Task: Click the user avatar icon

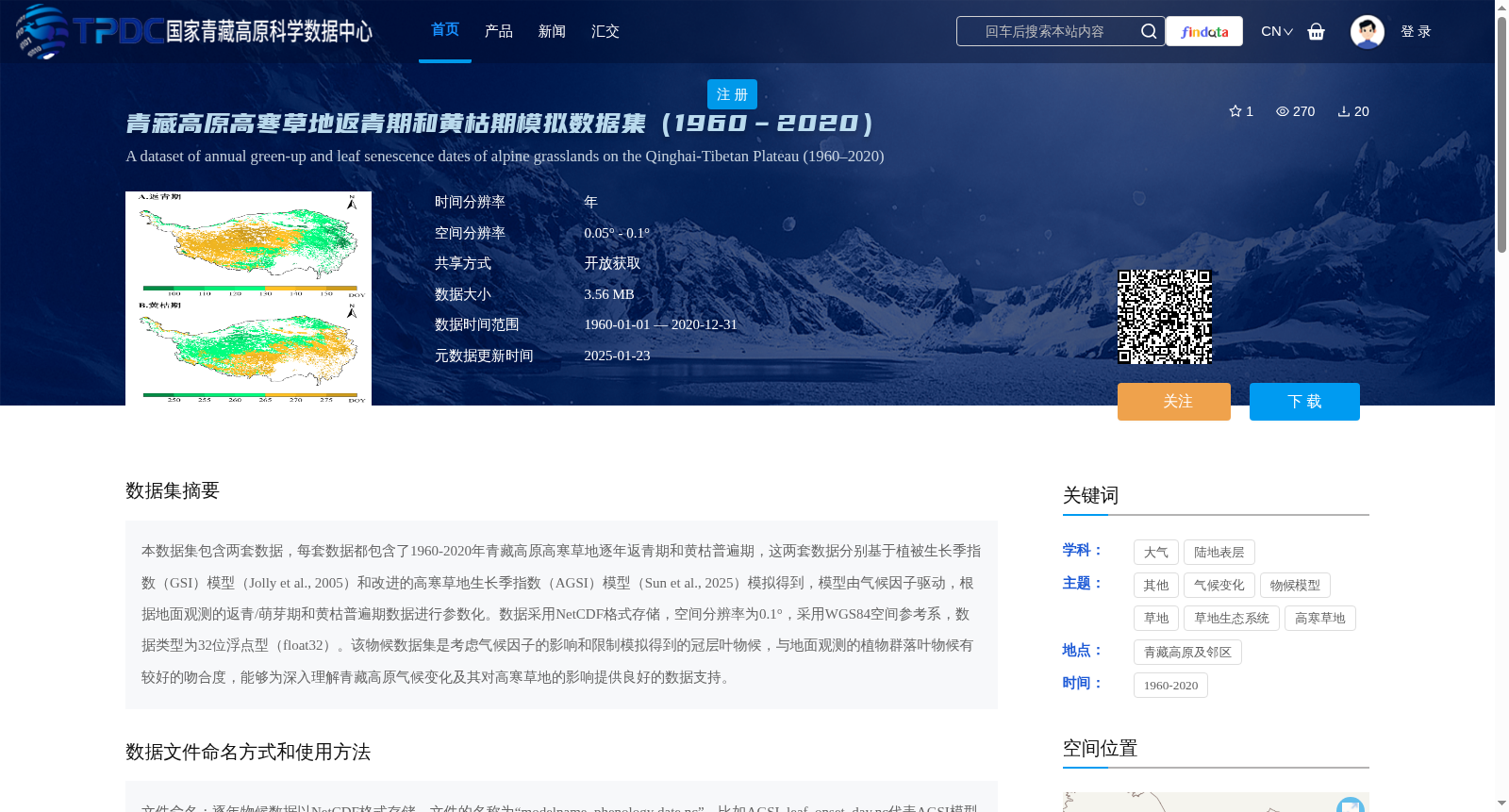Action: 1367,31
